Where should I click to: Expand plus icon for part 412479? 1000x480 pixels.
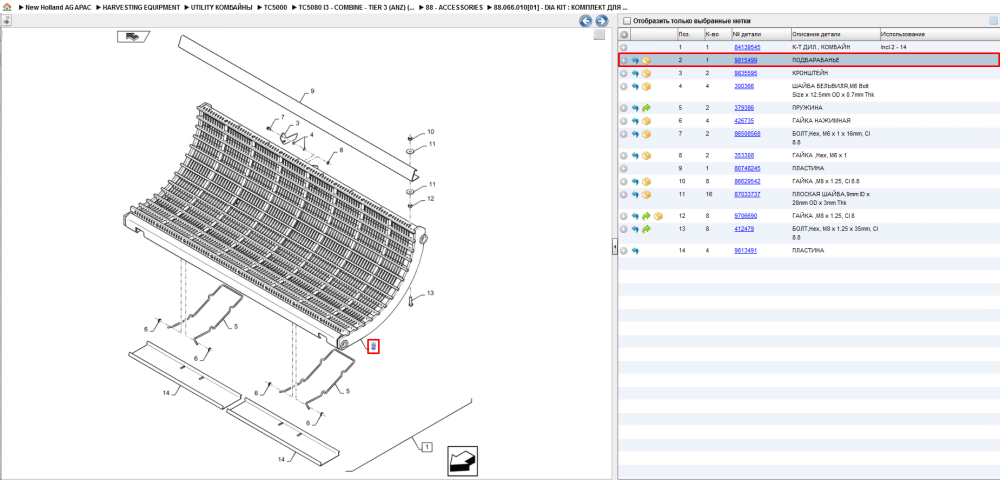click(x=624, y=229)
